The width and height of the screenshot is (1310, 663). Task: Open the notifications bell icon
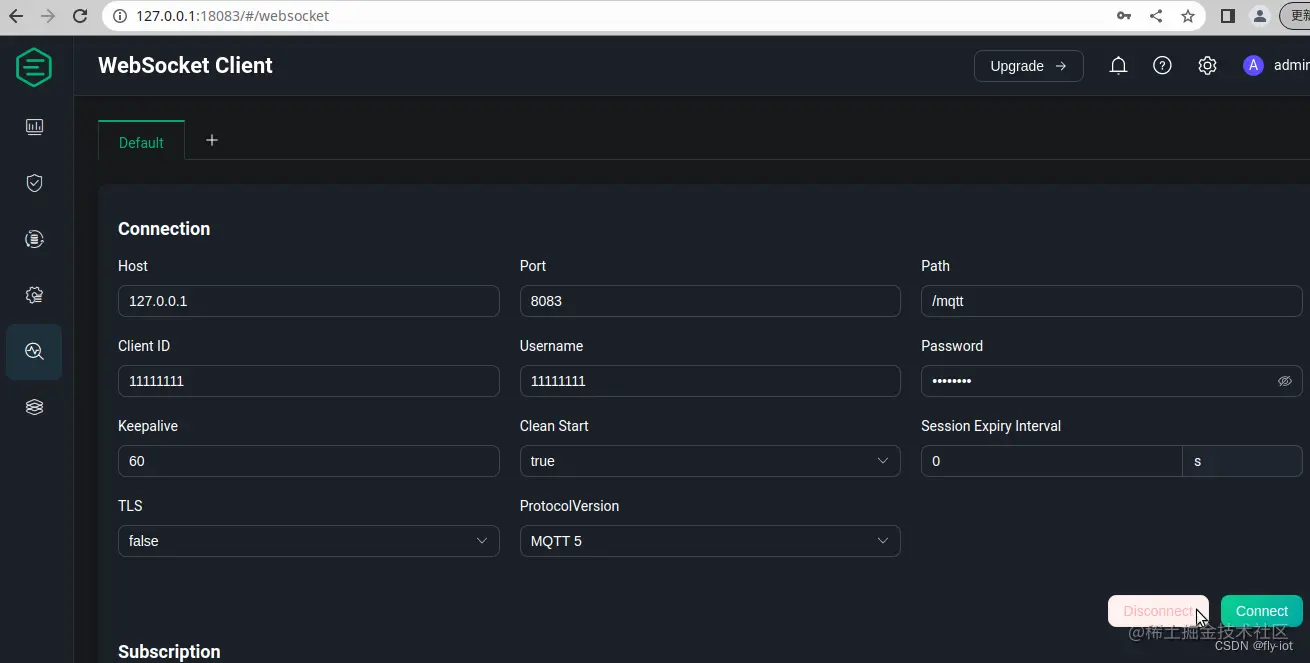click(1118, 65)
